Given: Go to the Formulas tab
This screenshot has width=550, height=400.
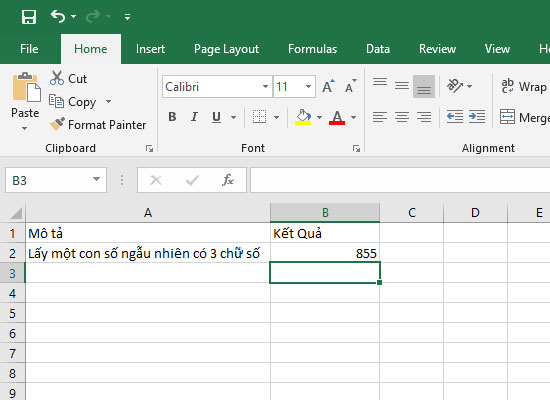Looking at the screenshot, I should [x=312, y=49].
